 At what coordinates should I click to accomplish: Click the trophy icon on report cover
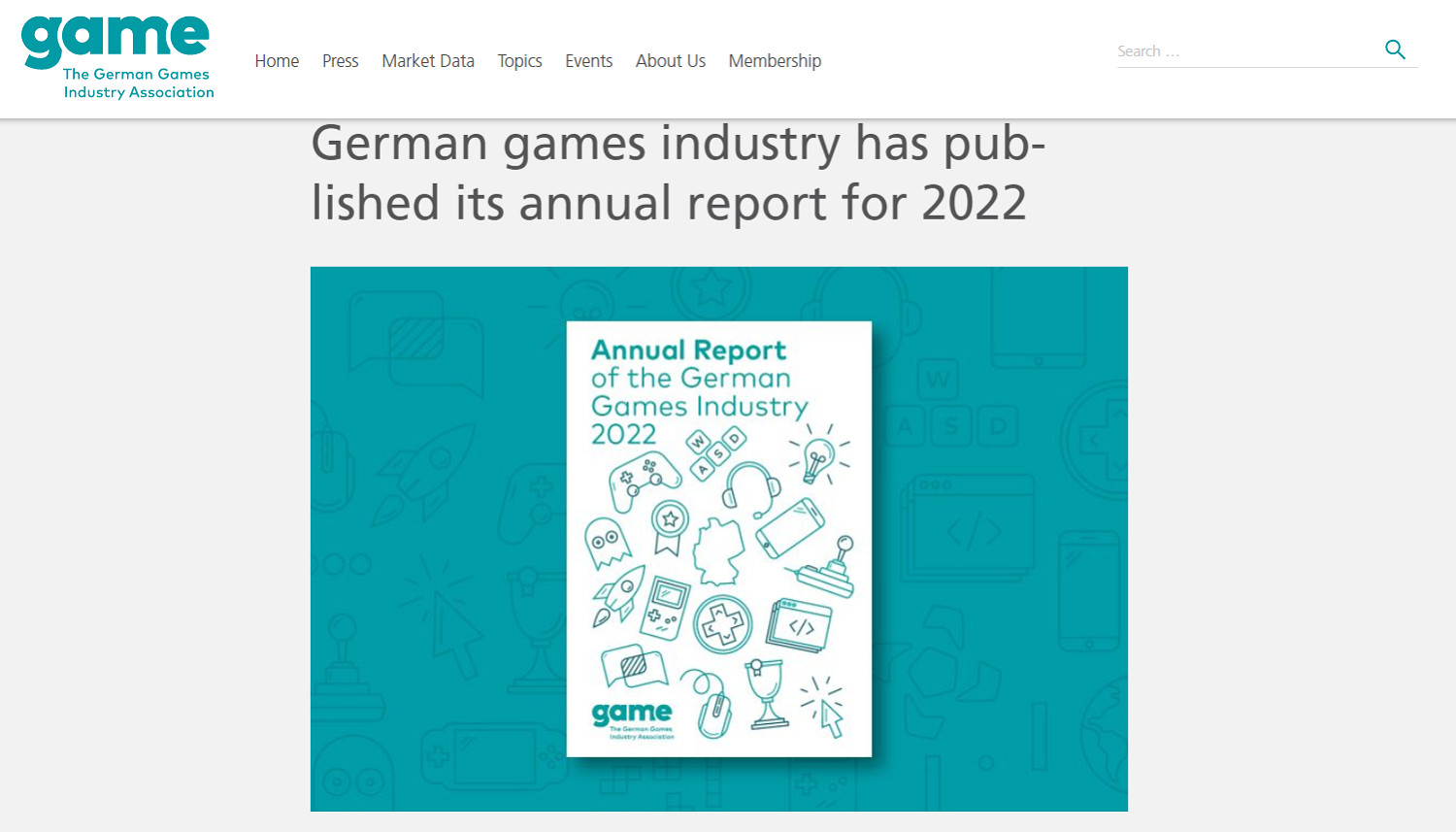click(x=766, y=693)
